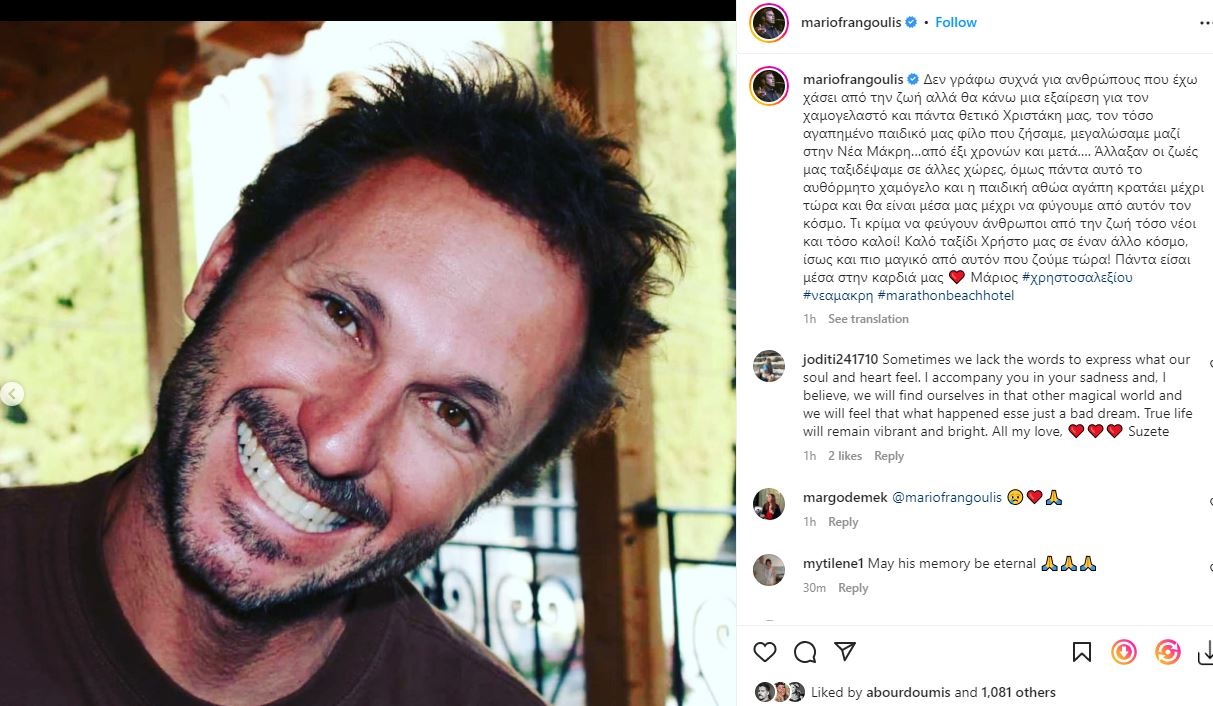Share post using paper plane icon
Screen dimensions: 1213x706
(845, 652)
